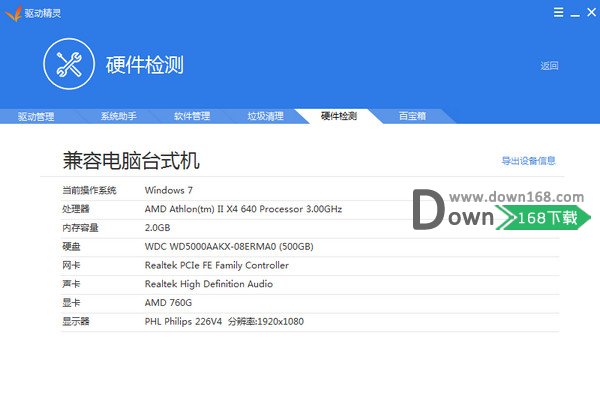600x420 pixels.
Task: Click the 兼容电脑台式机 heading
Action: coord(131,161)
